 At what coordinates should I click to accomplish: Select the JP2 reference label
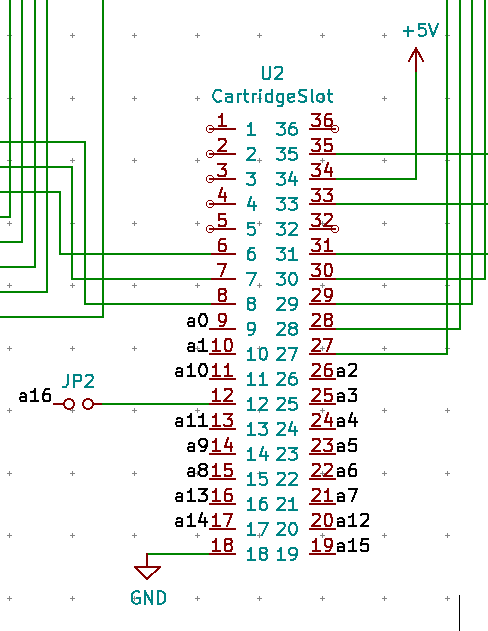point(78,381)
